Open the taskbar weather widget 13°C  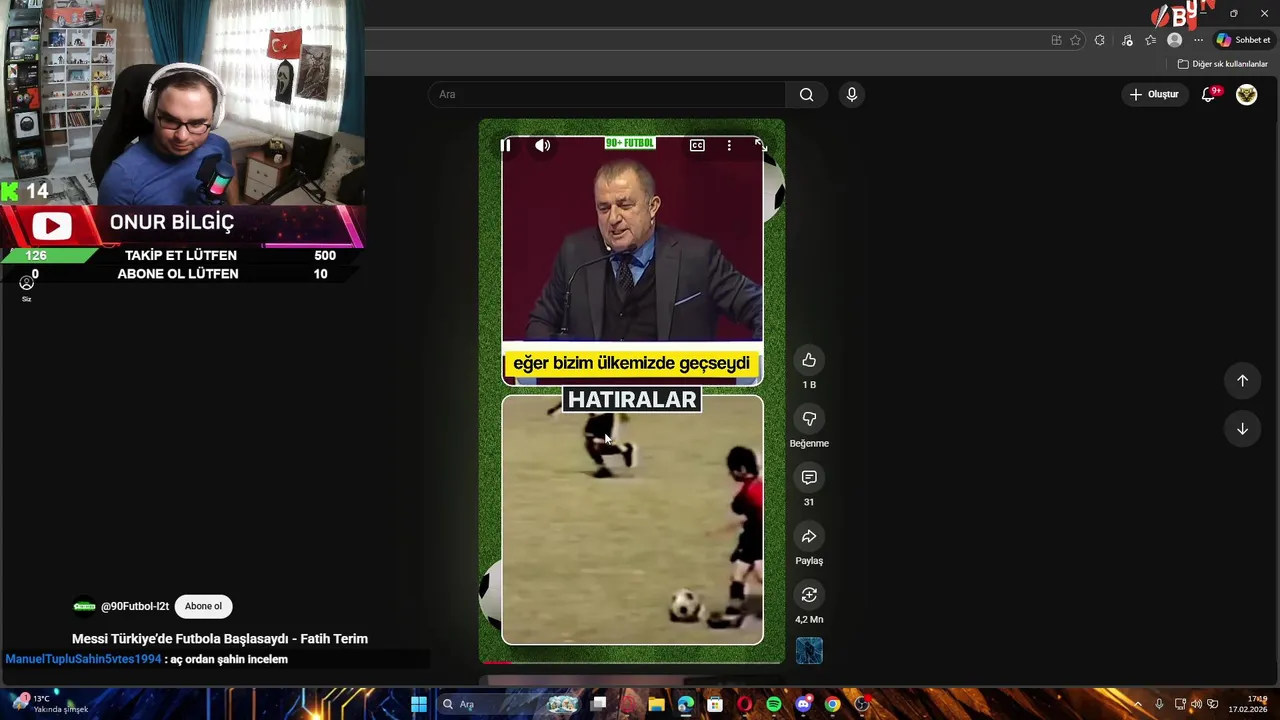point(50,703)
